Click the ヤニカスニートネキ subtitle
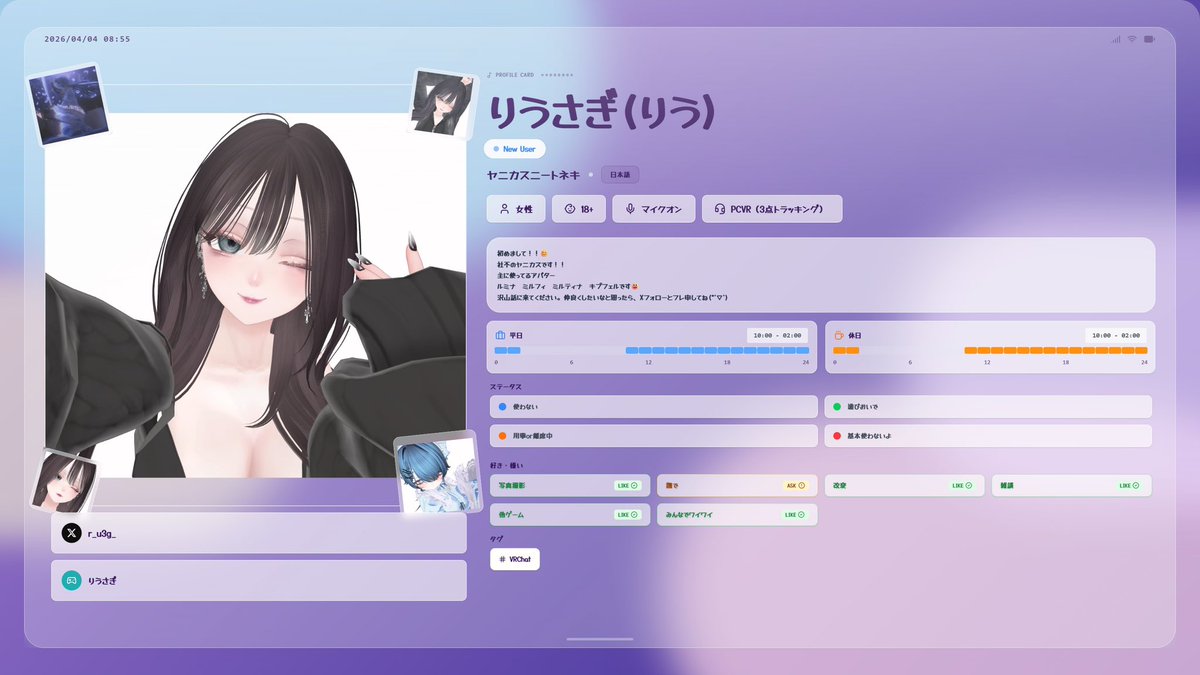This screenshot has width=1200, height=675. click(534, 175)
